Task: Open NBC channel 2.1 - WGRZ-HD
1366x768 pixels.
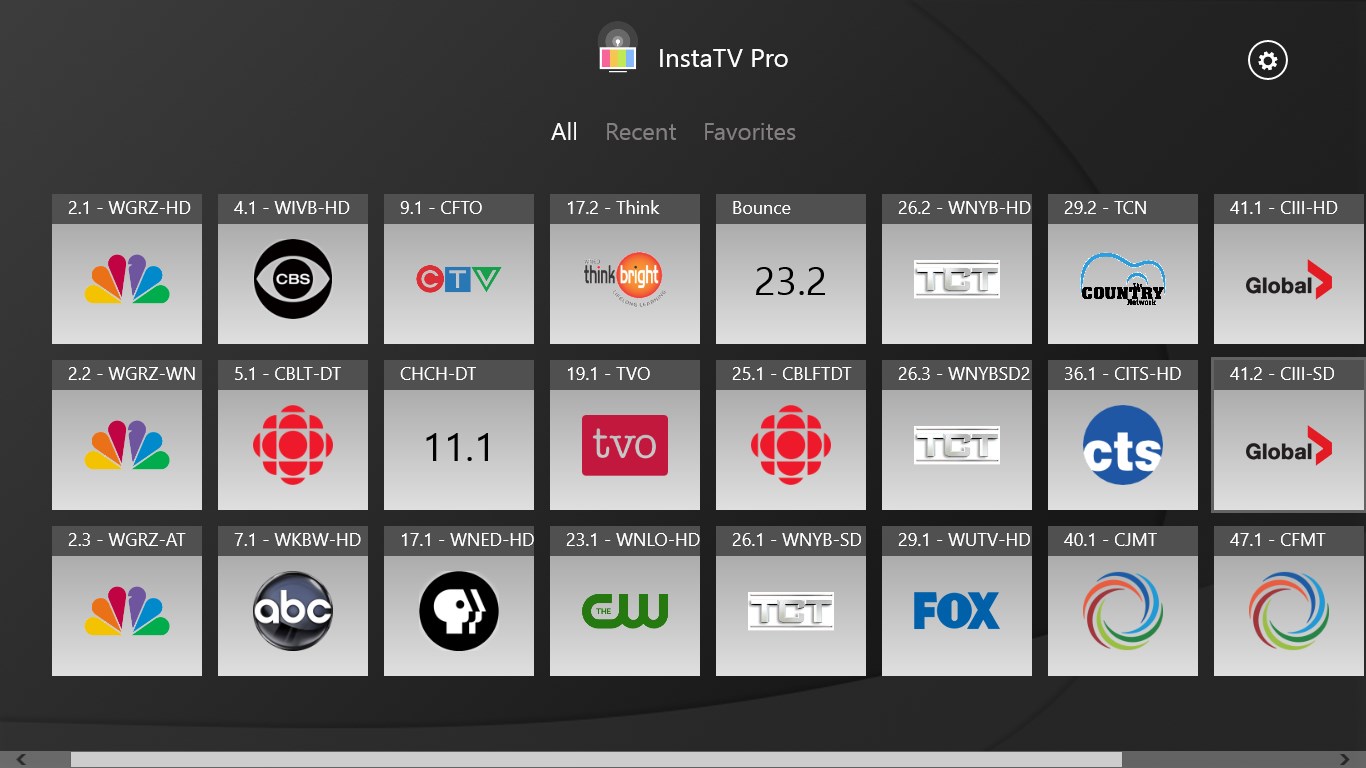Action: 127,269
